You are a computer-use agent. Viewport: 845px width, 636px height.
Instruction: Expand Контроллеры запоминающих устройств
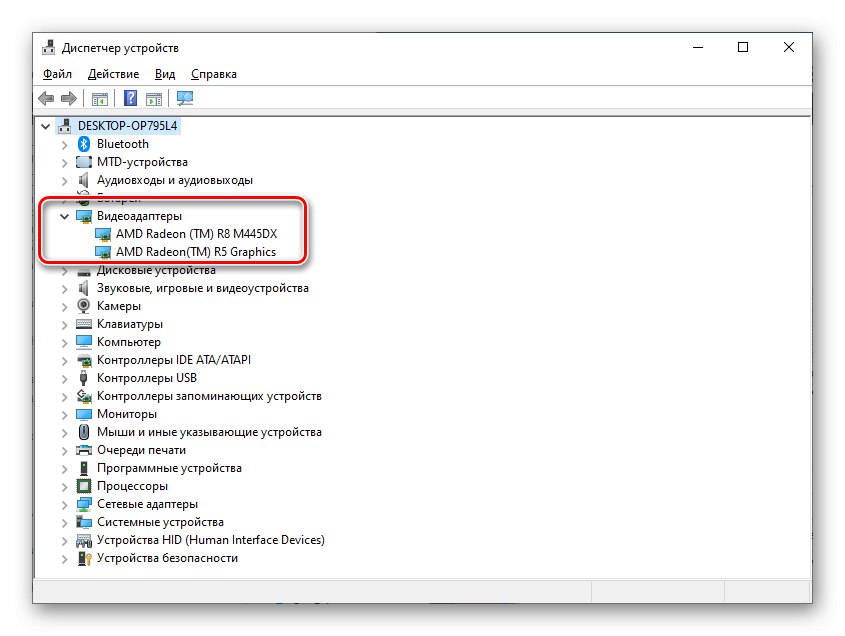click(65, 397)
